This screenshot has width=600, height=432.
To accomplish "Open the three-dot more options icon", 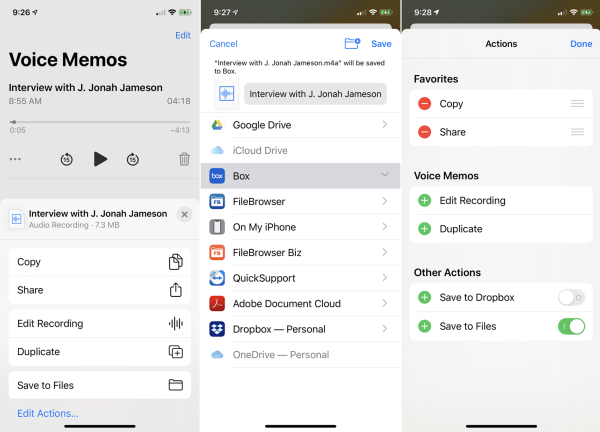I will coord(15,159).
